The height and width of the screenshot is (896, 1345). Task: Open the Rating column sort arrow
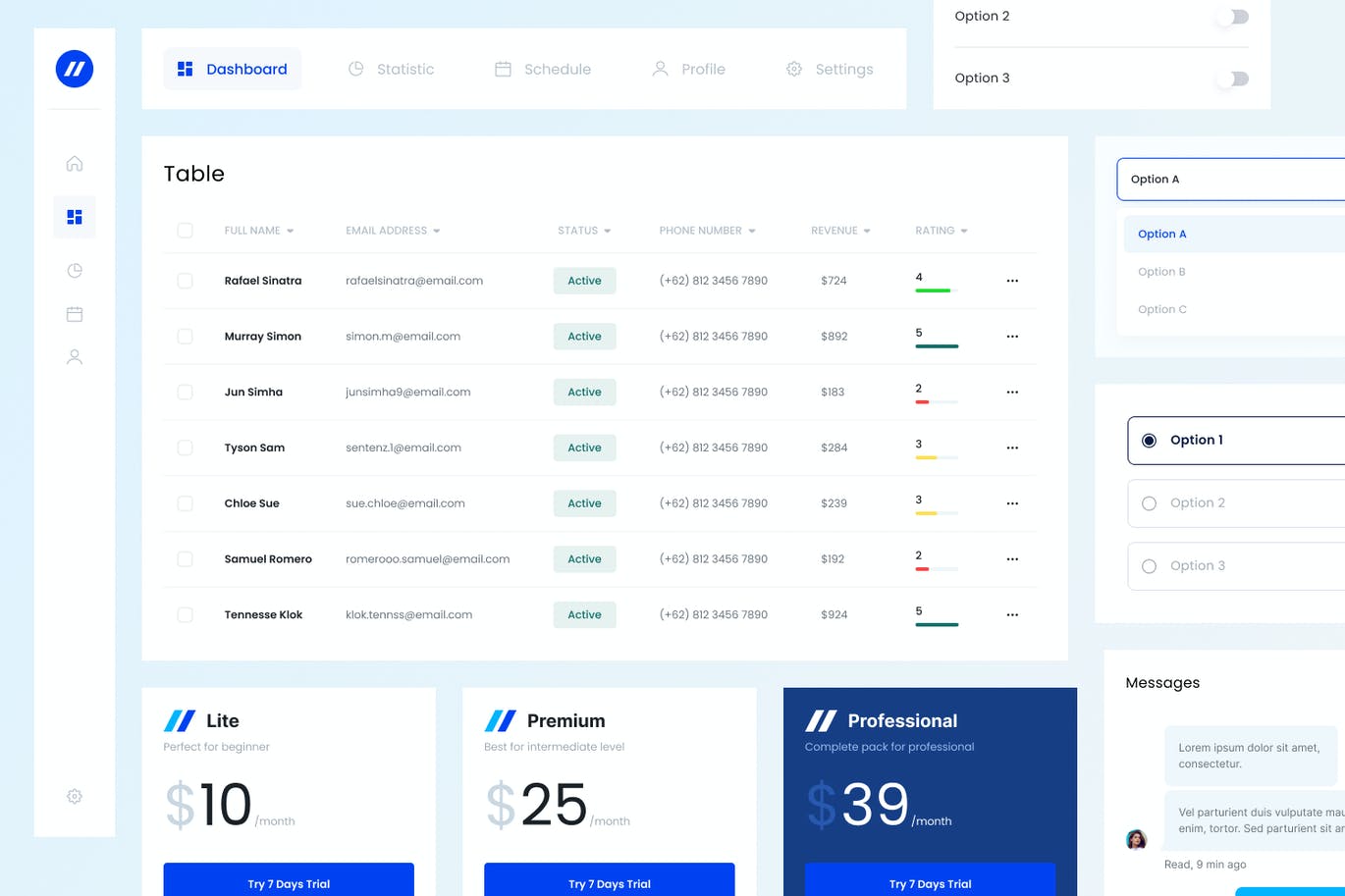click(964, 232)
